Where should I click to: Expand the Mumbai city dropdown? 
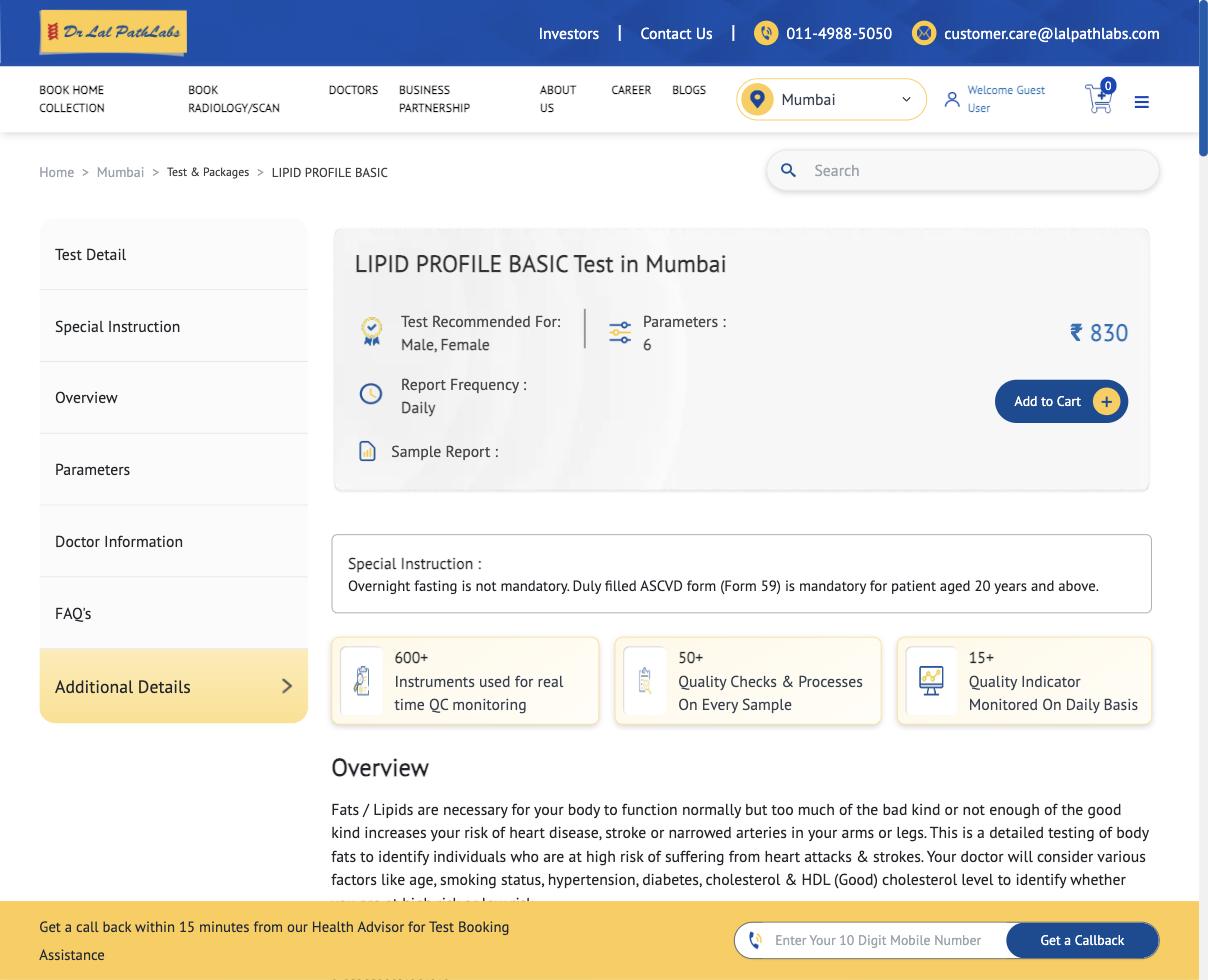pos(832,99)
